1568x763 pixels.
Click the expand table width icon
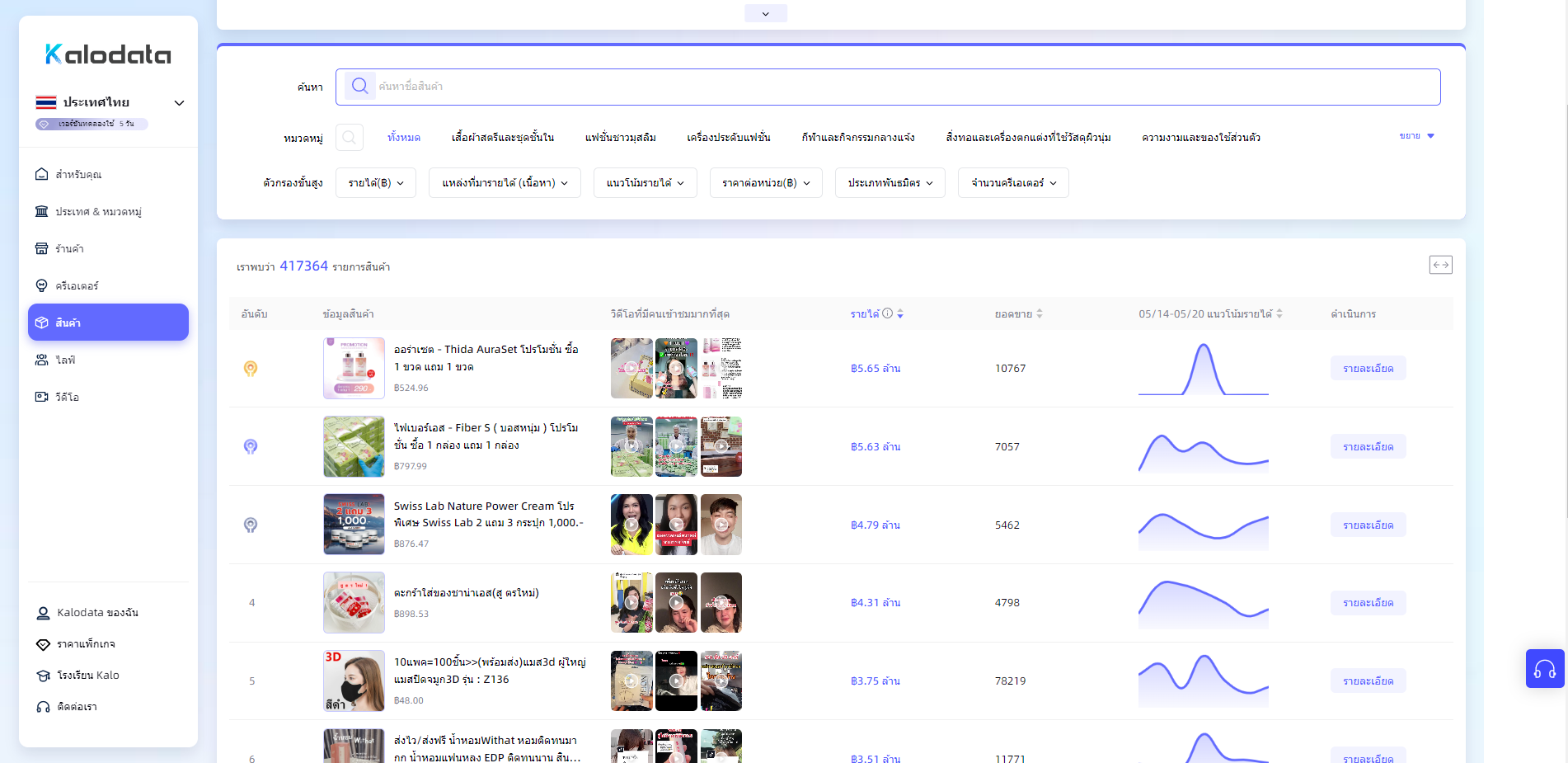1440,265
